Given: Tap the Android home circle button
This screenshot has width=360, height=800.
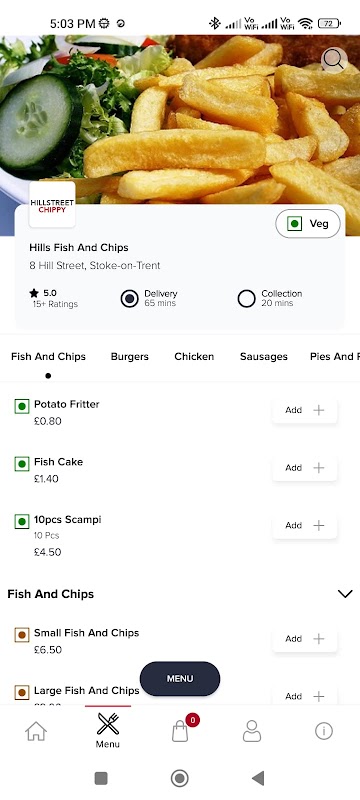Looking at the screenshot, I should [179, 778].
